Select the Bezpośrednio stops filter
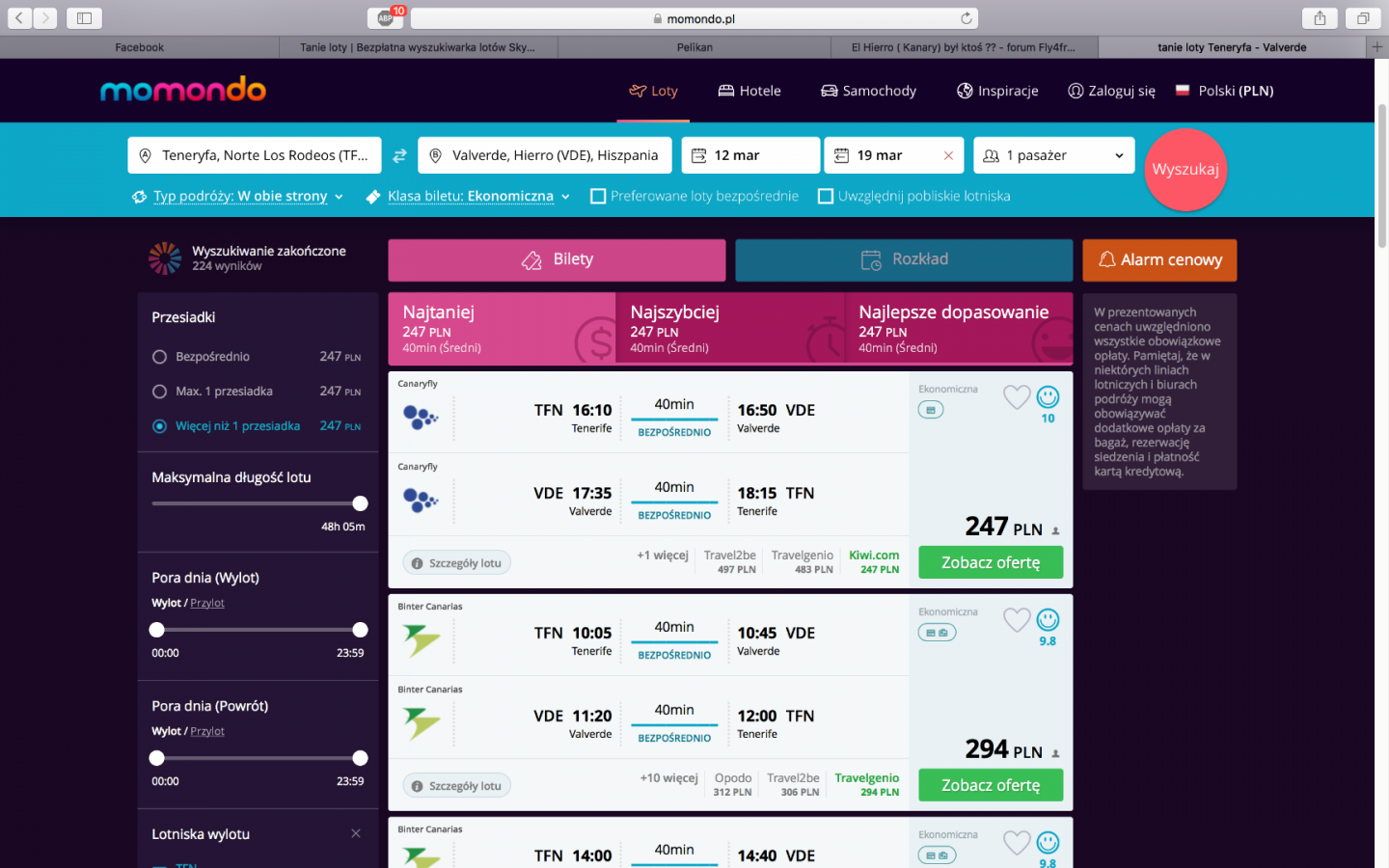Viewport: 1389px width, 868px height. click(159, 357)
